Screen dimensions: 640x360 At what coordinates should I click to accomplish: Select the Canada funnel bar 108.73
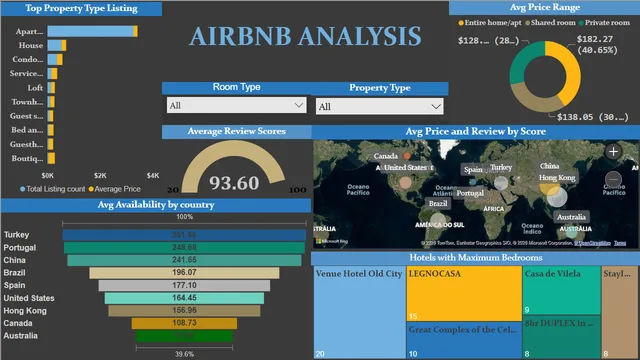click(x=184, y=323)
